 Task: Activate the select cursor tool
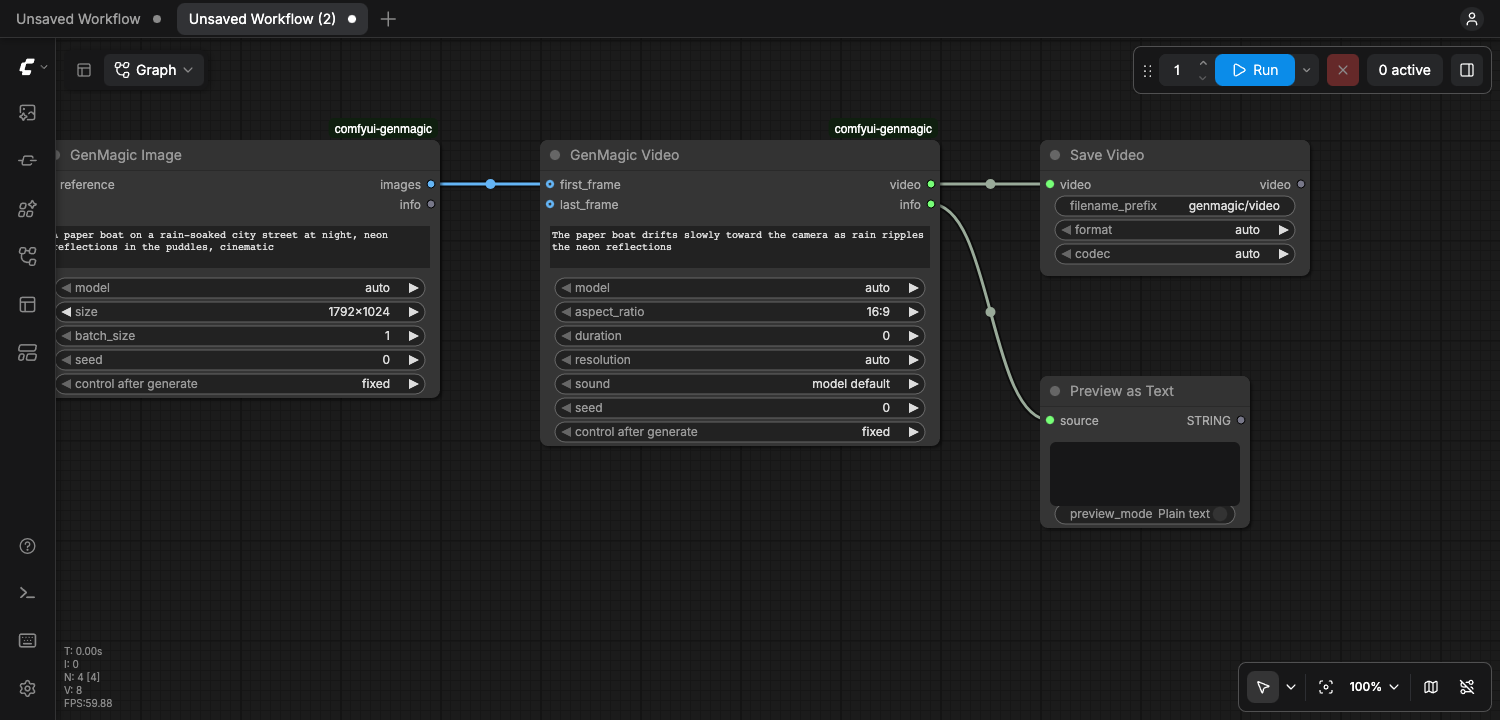click(x=1263, y=687)
